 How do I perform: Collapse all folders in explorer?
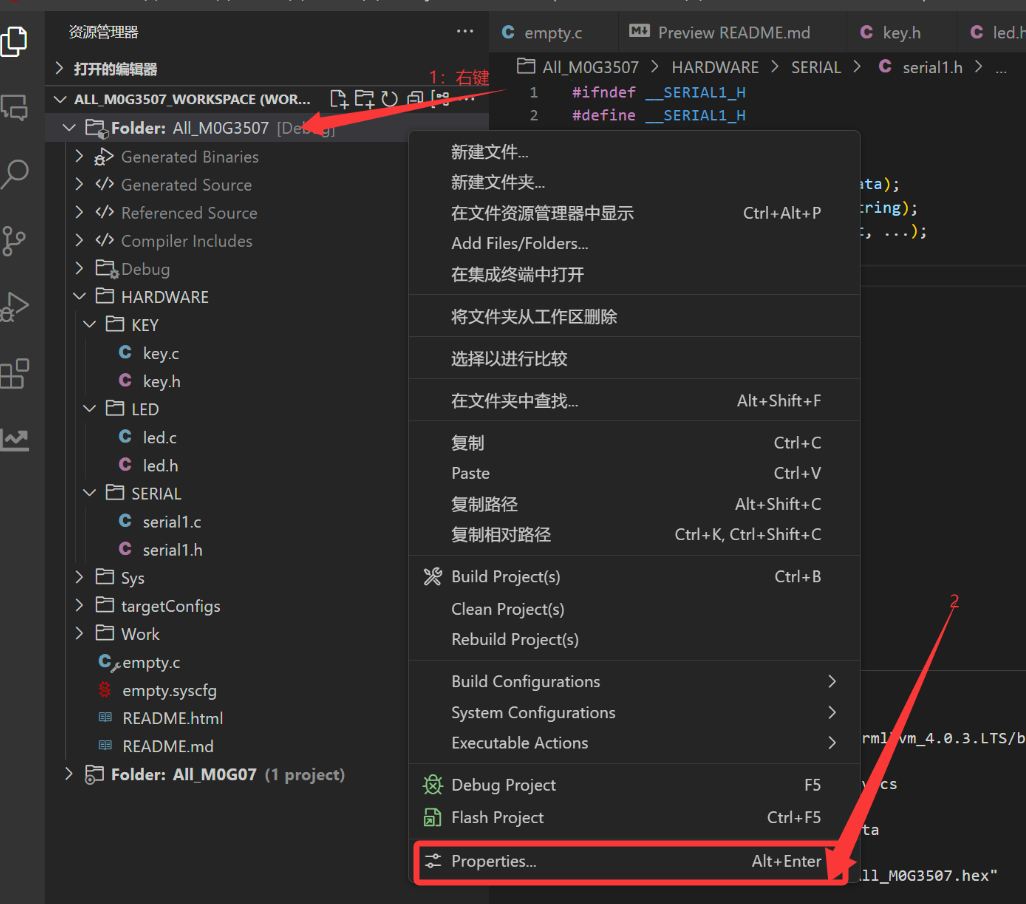[x=414, y=99]
